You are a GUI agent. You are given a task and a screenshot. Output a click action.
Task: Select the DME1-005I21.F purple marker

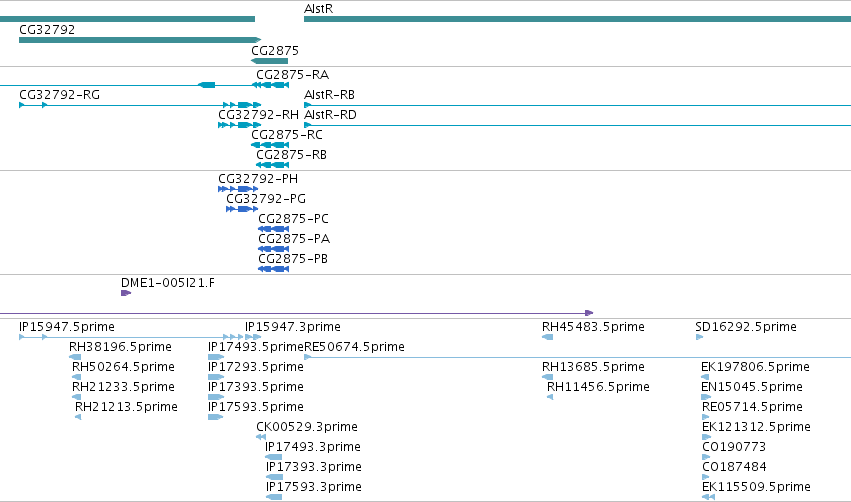(126, 293)
